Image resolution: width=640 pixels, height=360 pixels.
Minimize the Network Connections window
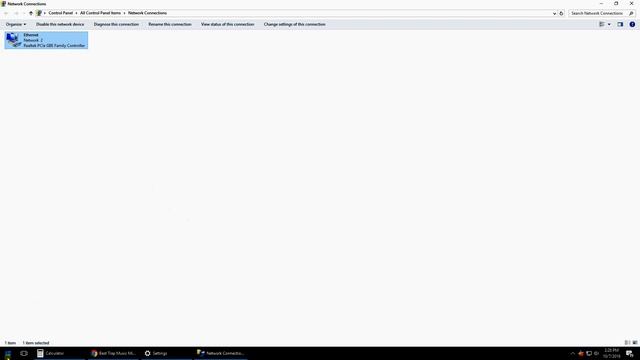pos(601,4)
